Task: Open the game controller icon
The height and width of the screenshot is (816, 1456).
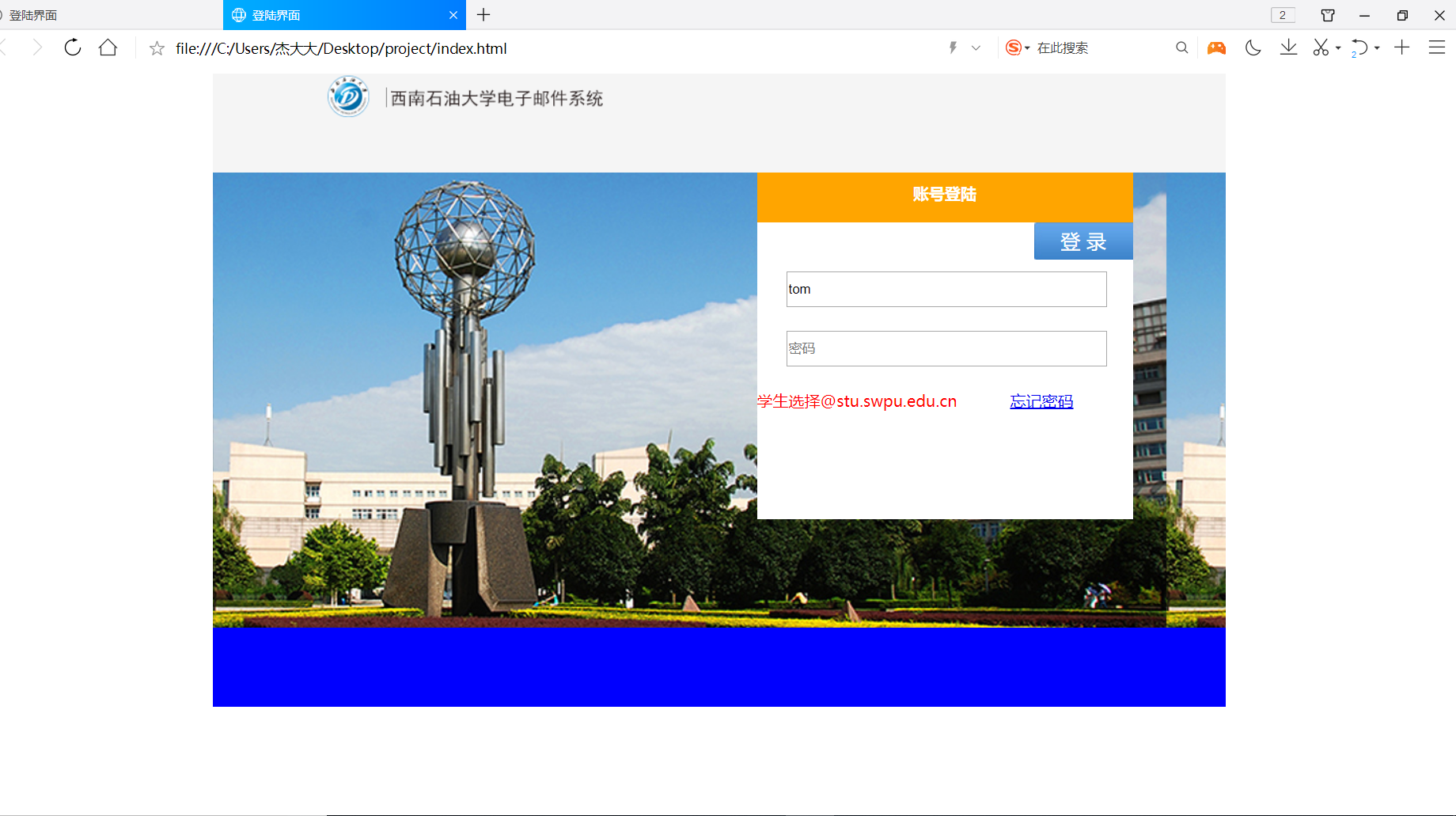Action: pyautogui.click(x=1216, y=47)
